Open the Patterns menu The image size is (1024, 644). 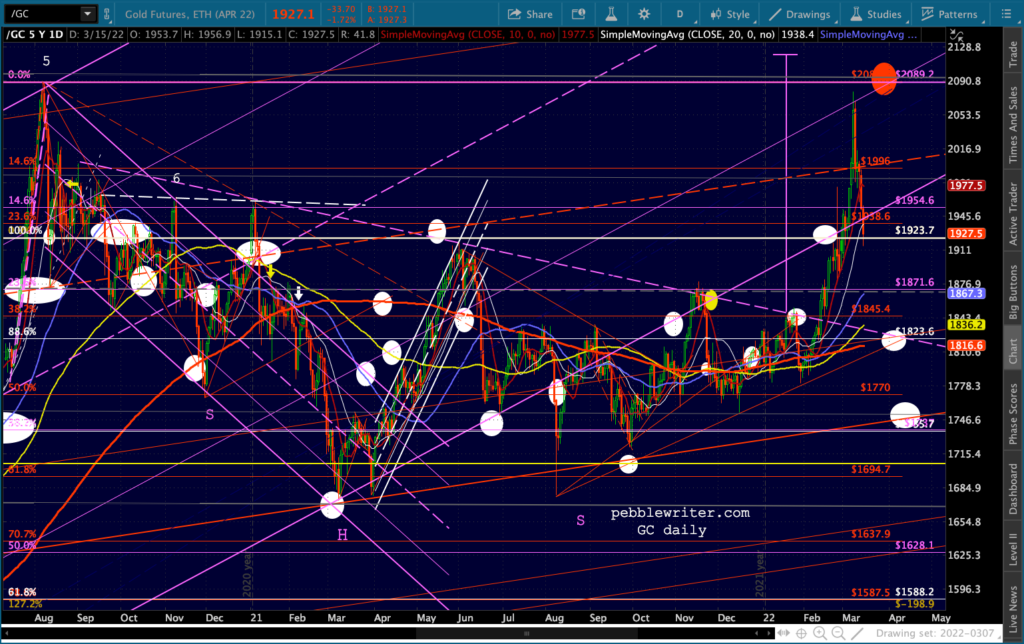pyautogui.click(x=950, y=14)
